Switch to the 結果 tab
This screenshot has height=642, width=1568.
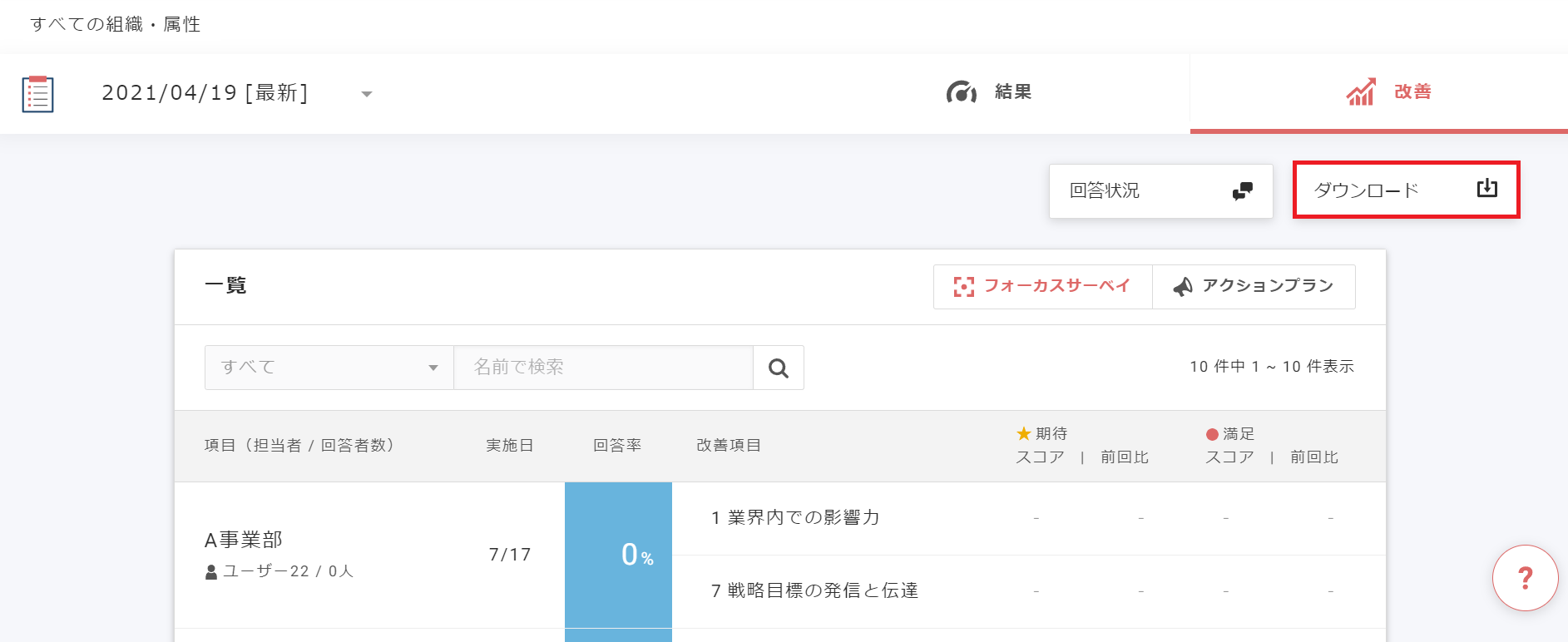click(1012, 92)
